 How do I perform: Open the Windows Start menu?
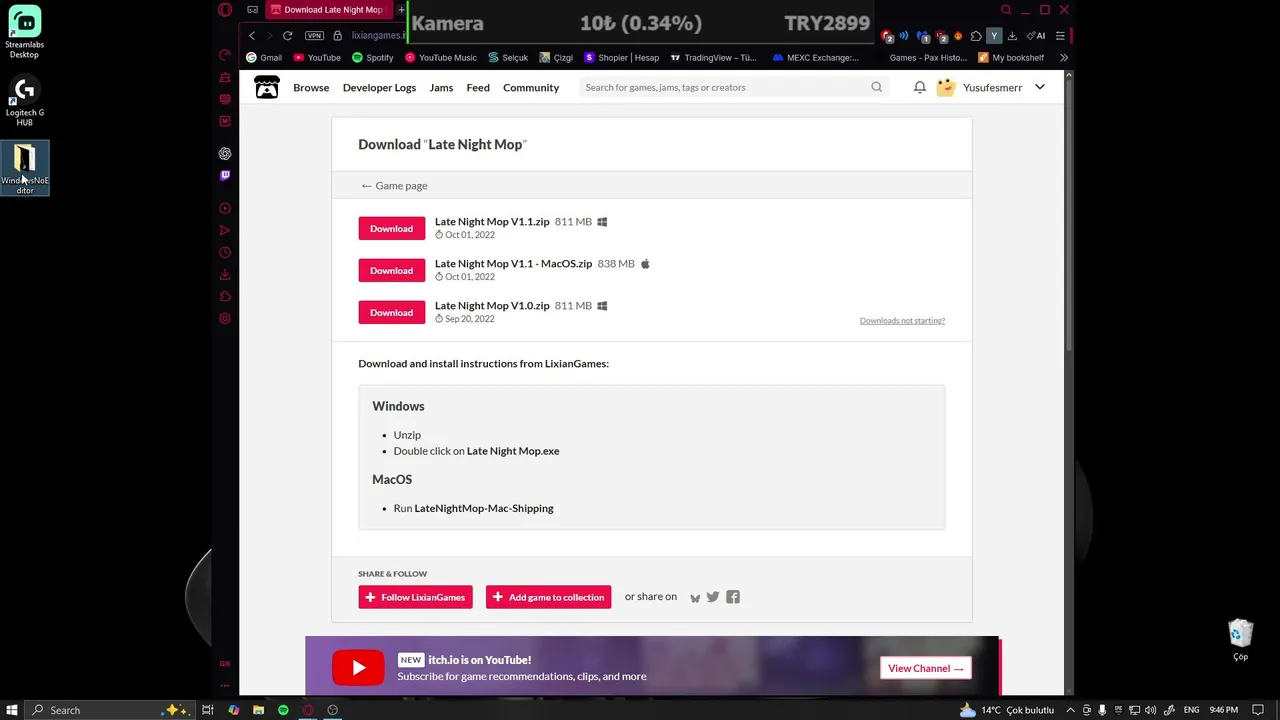pos(12,710)
